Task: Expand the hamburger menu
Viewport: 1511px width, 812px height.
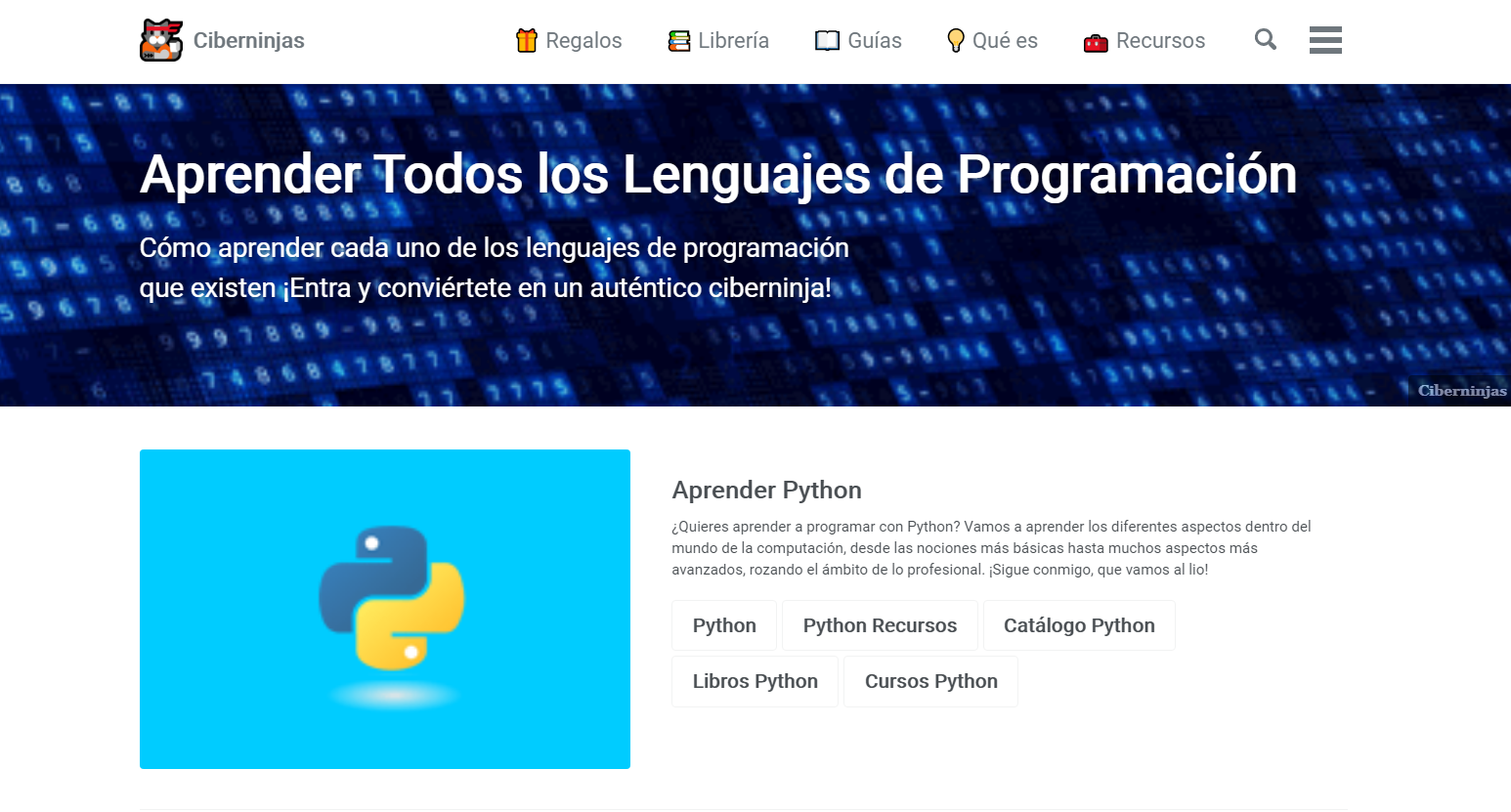Action: click(1325, 40)
